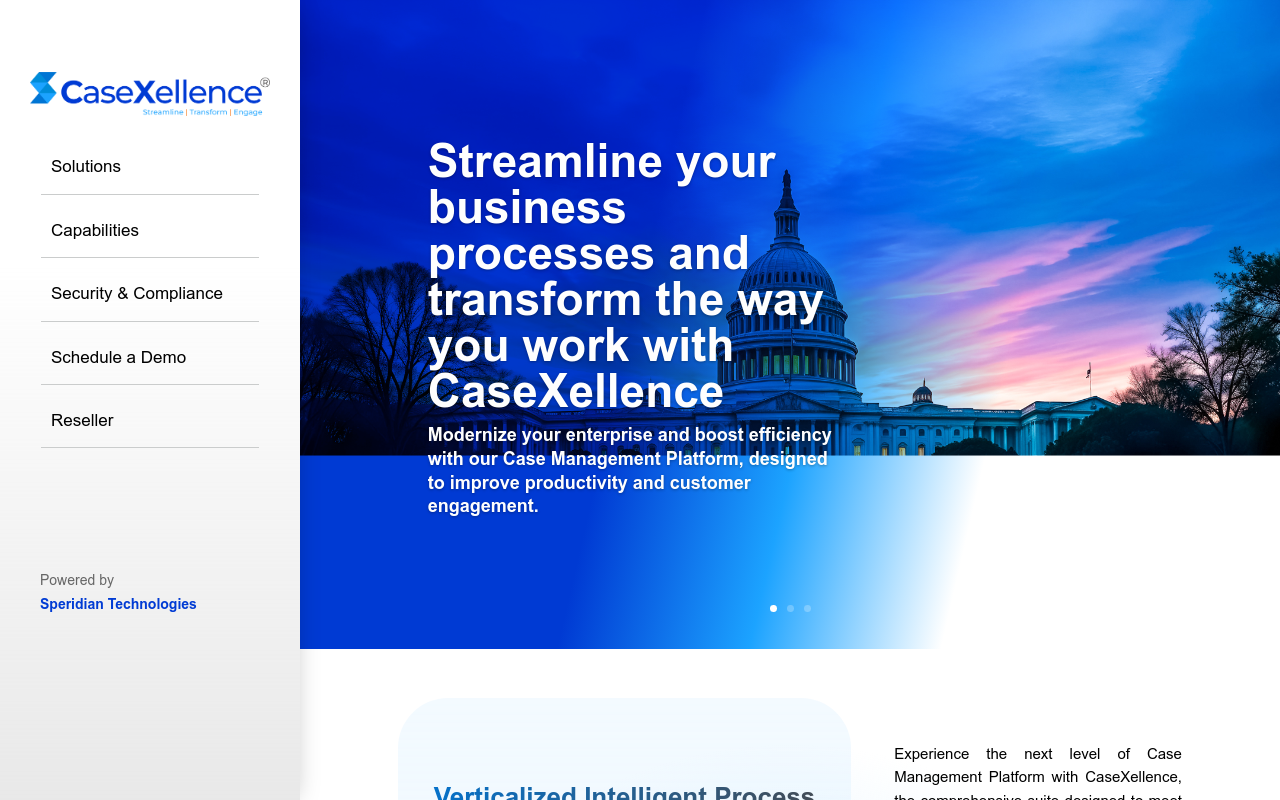Jump to the second carousel slide dot
Image resolution: width=1280 pixels, height=800 pixels.
[790, 608]
